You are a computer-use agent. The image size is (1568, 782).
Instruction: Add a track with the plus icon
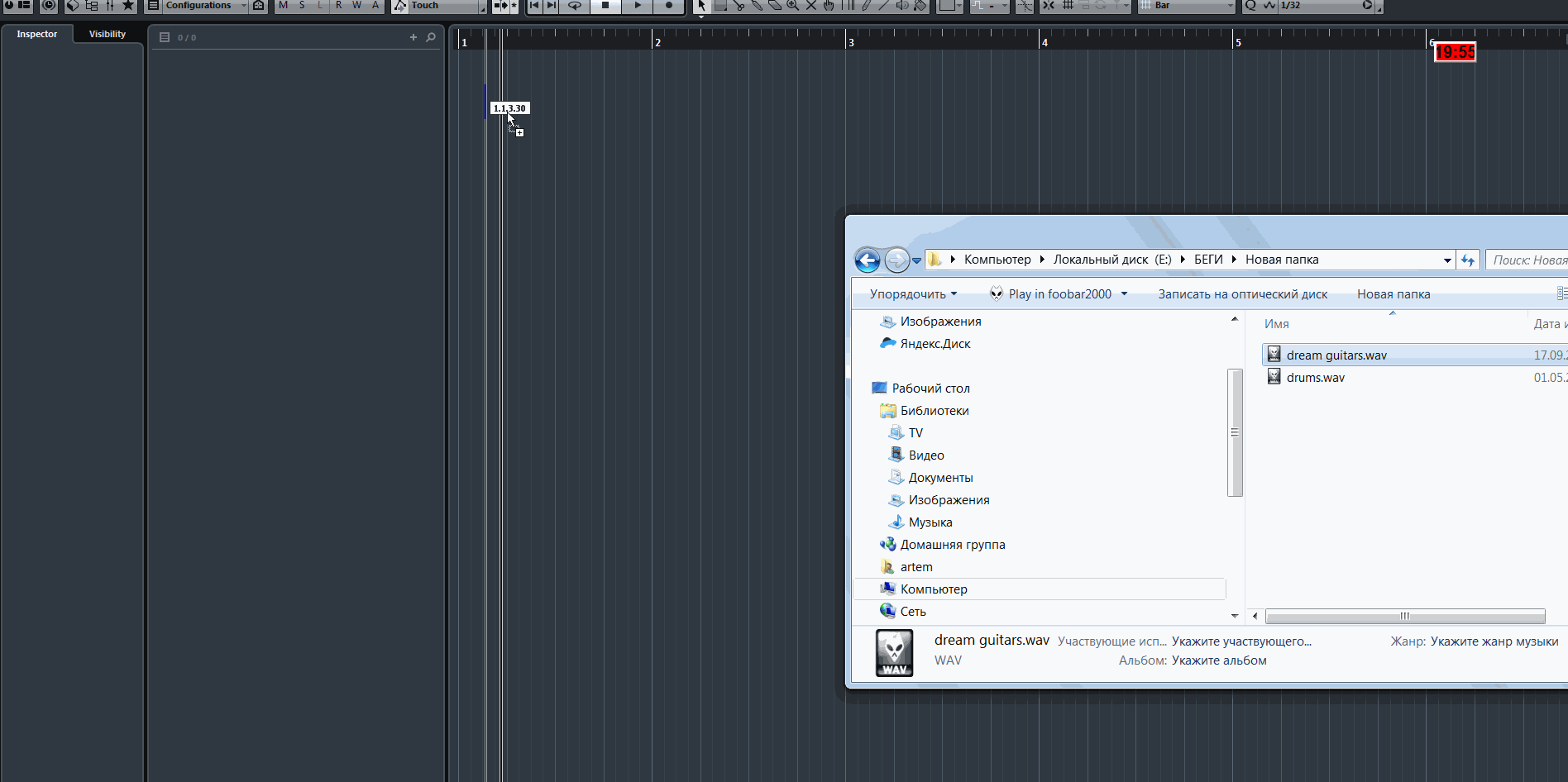[414, 37]
